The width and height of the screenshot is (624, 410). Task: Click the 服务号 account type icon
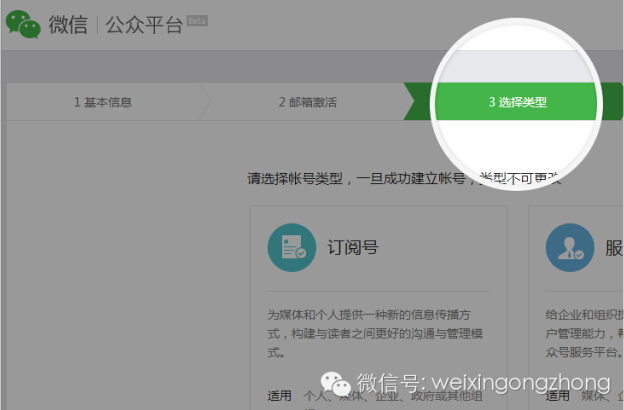pyautogui.click(x=570, y=248)
